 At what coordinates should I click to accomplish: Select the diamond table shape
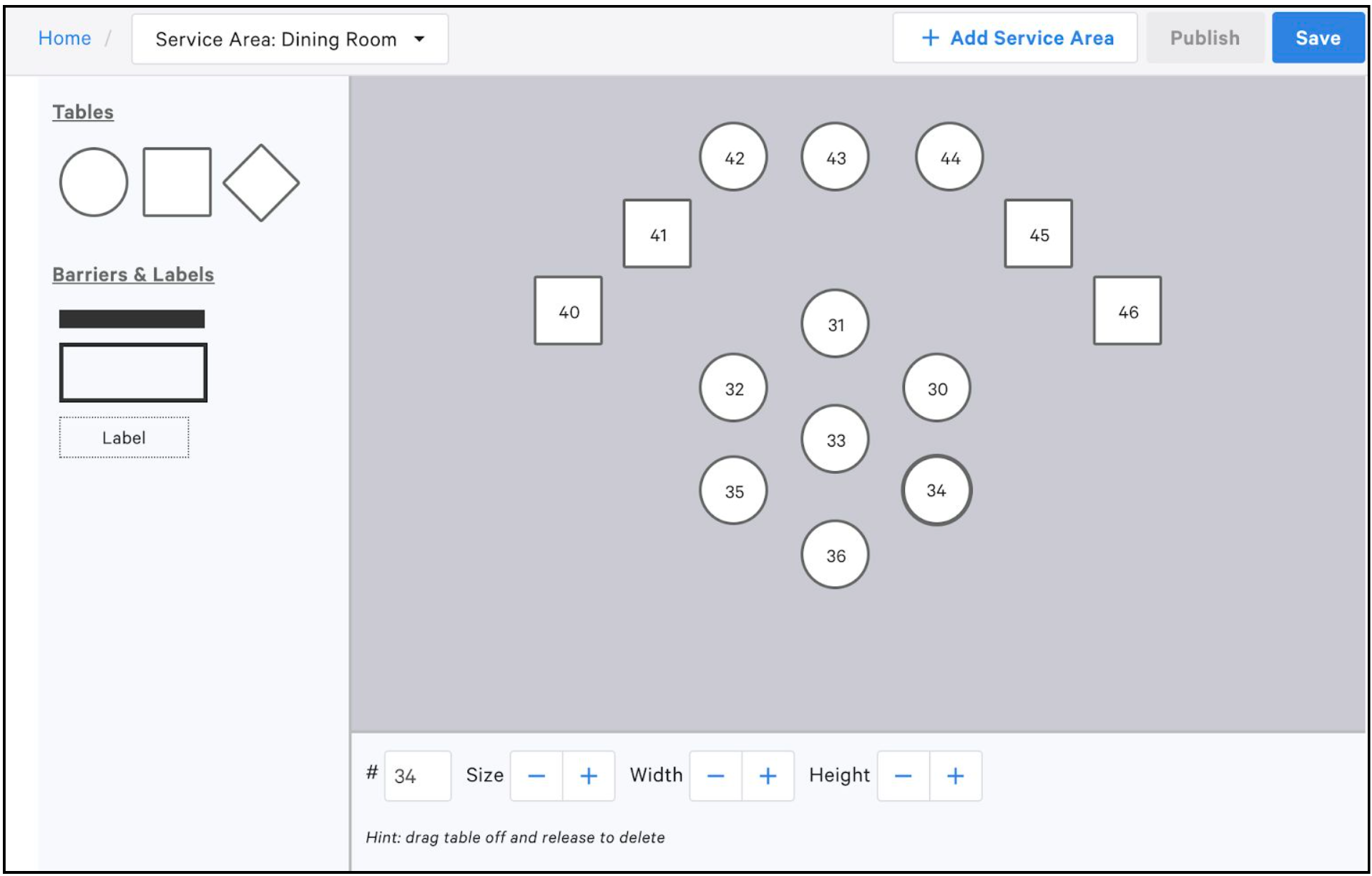262,181
